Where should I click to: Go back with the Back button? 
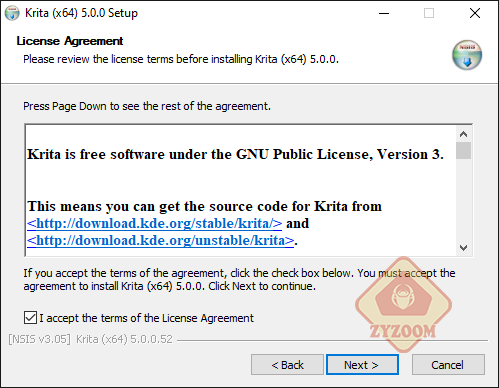coord(287,365)
